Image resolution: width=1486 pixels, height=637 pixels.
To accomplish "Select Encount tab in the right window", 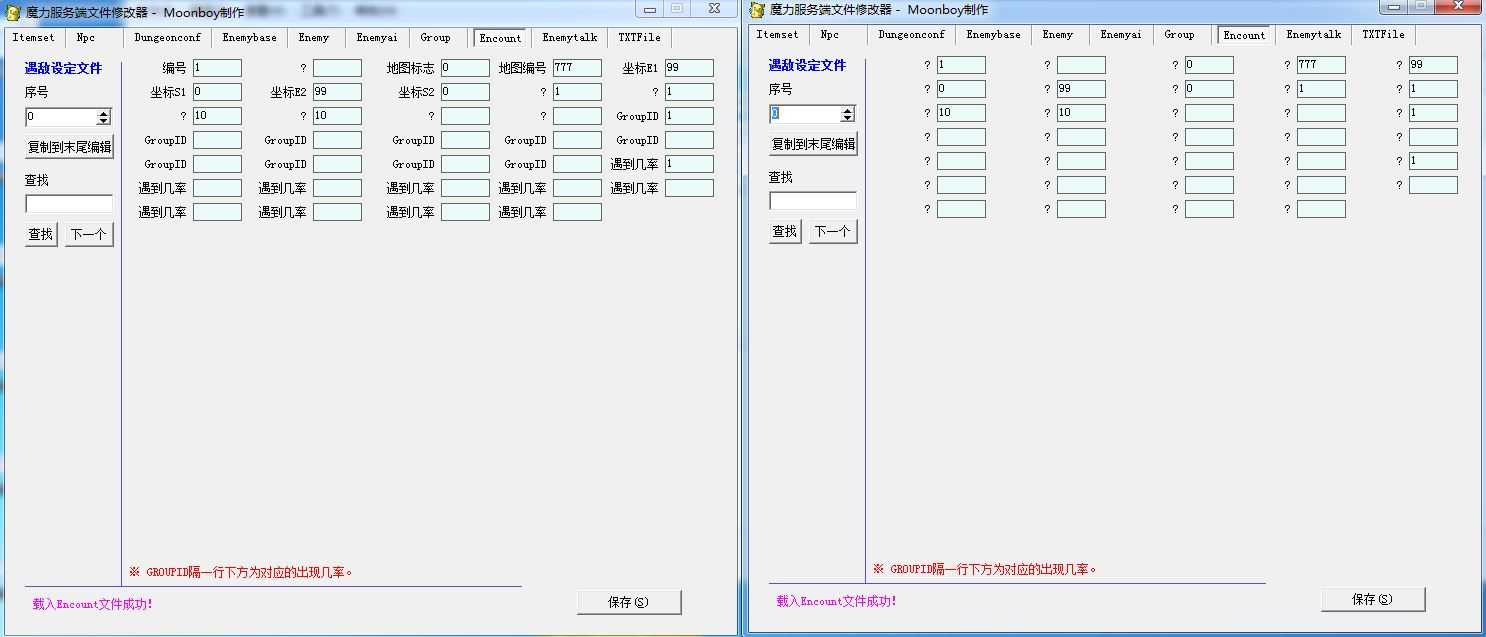I will [1244, 35].
